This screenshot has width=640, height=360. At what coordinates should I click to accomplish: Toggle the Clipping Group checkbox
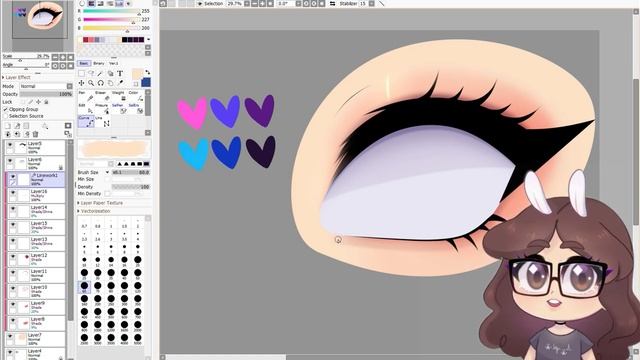click(x=5, y=109)
